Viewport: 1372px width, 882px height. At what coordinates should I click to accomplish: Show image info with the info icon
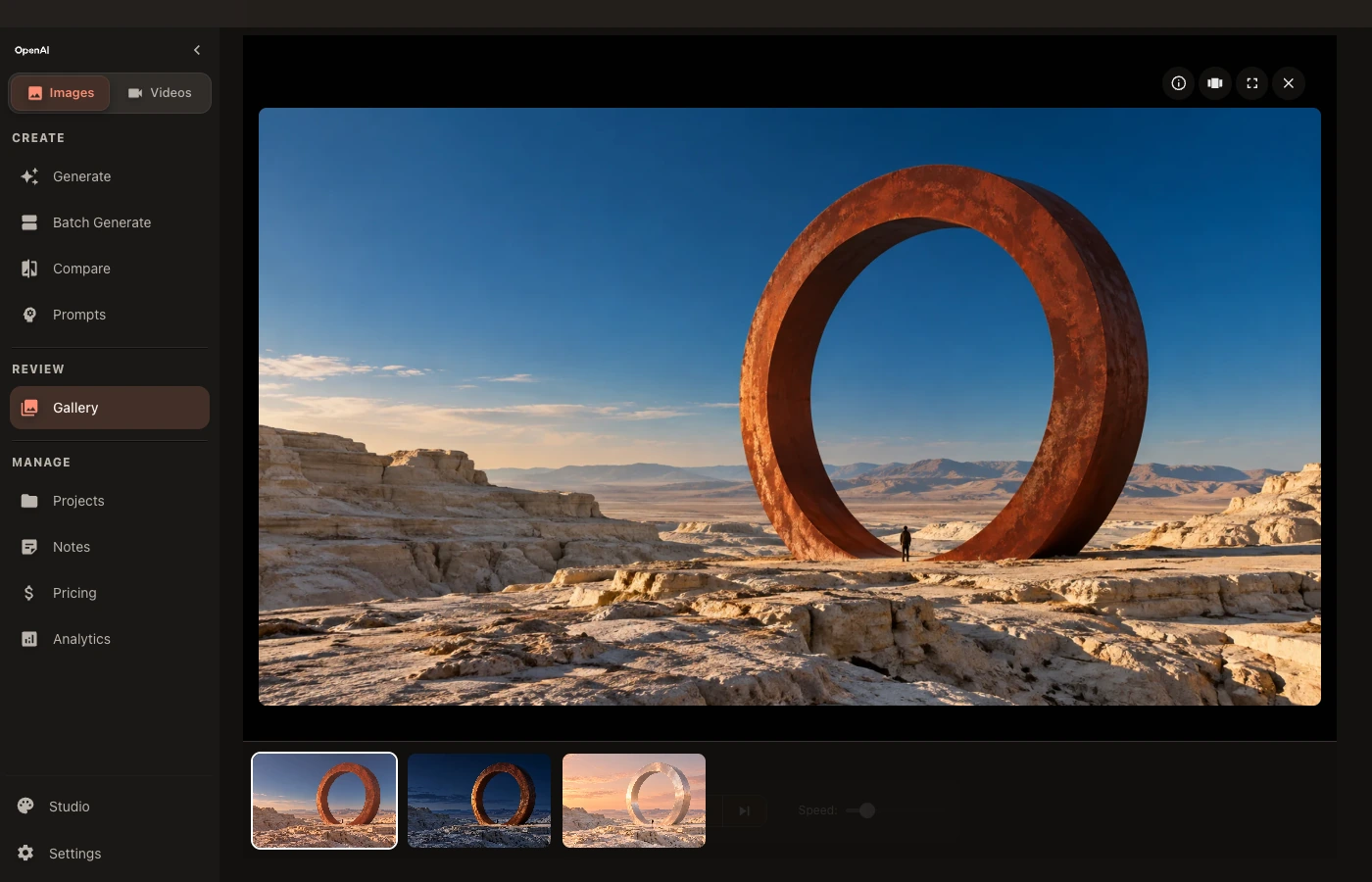point(1179,83)
